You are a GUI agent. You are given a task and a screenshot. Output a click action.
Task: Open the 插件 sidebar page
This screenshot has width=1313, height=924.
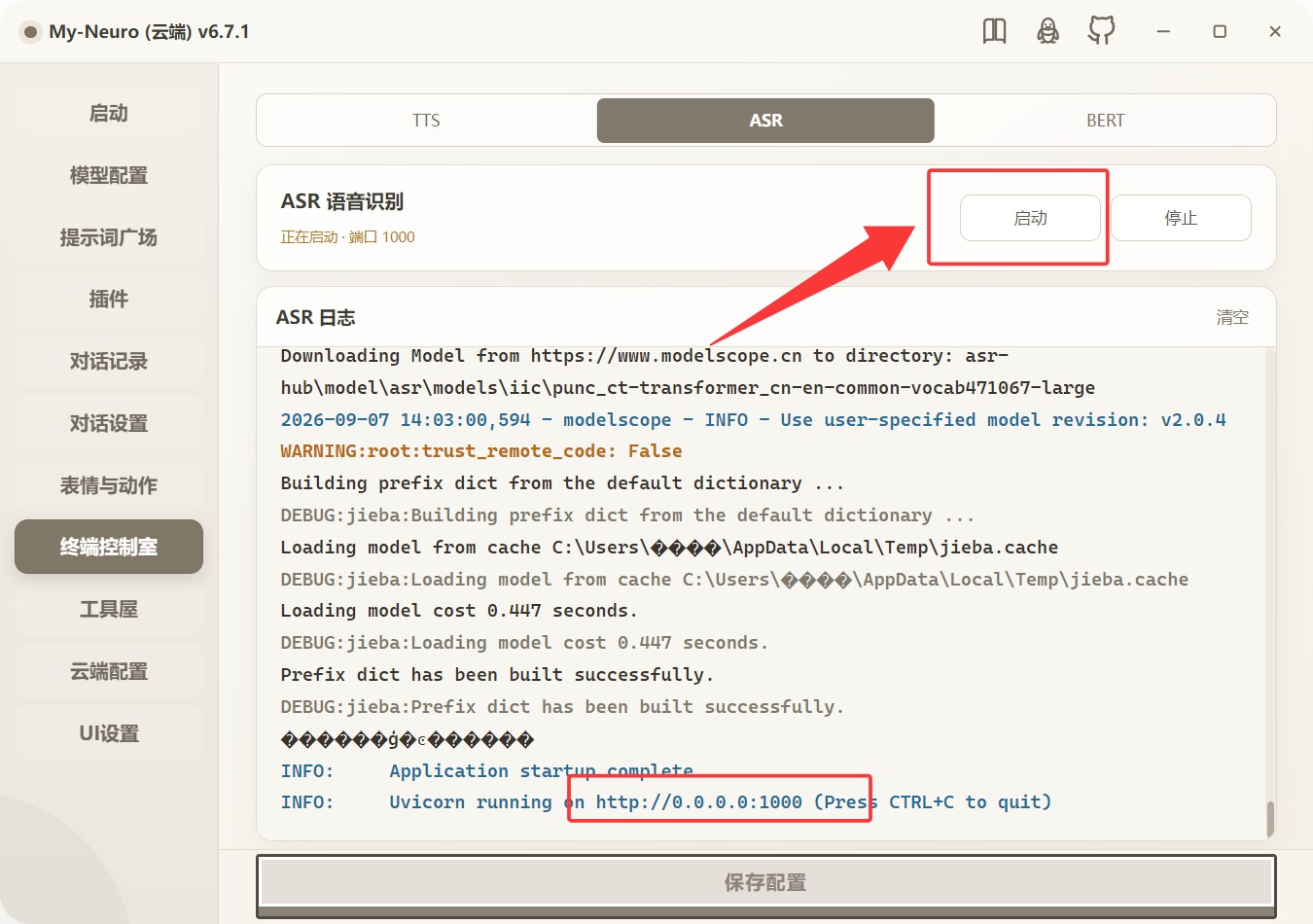click(x=109, y=299)
